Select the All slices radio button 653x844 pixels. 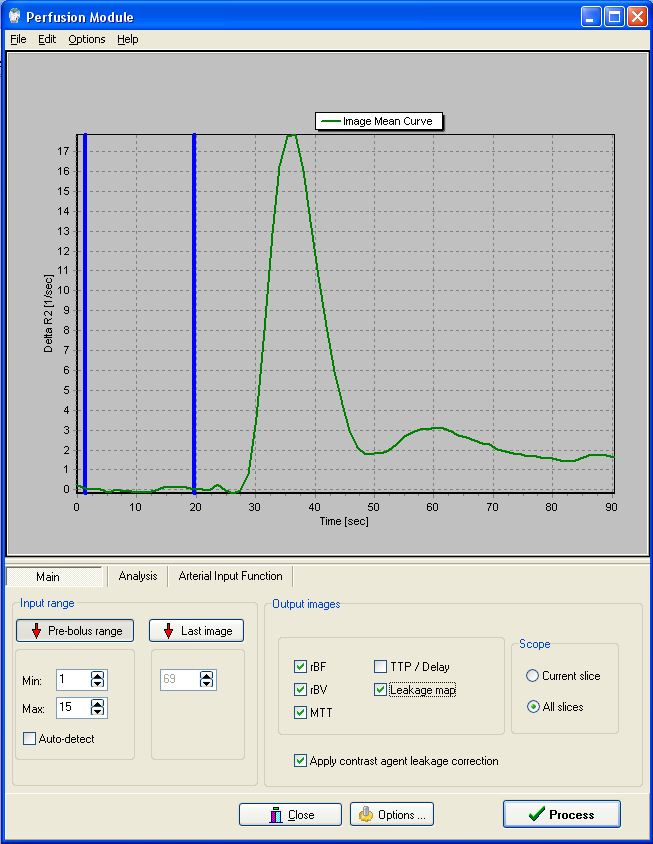point(533,707)
